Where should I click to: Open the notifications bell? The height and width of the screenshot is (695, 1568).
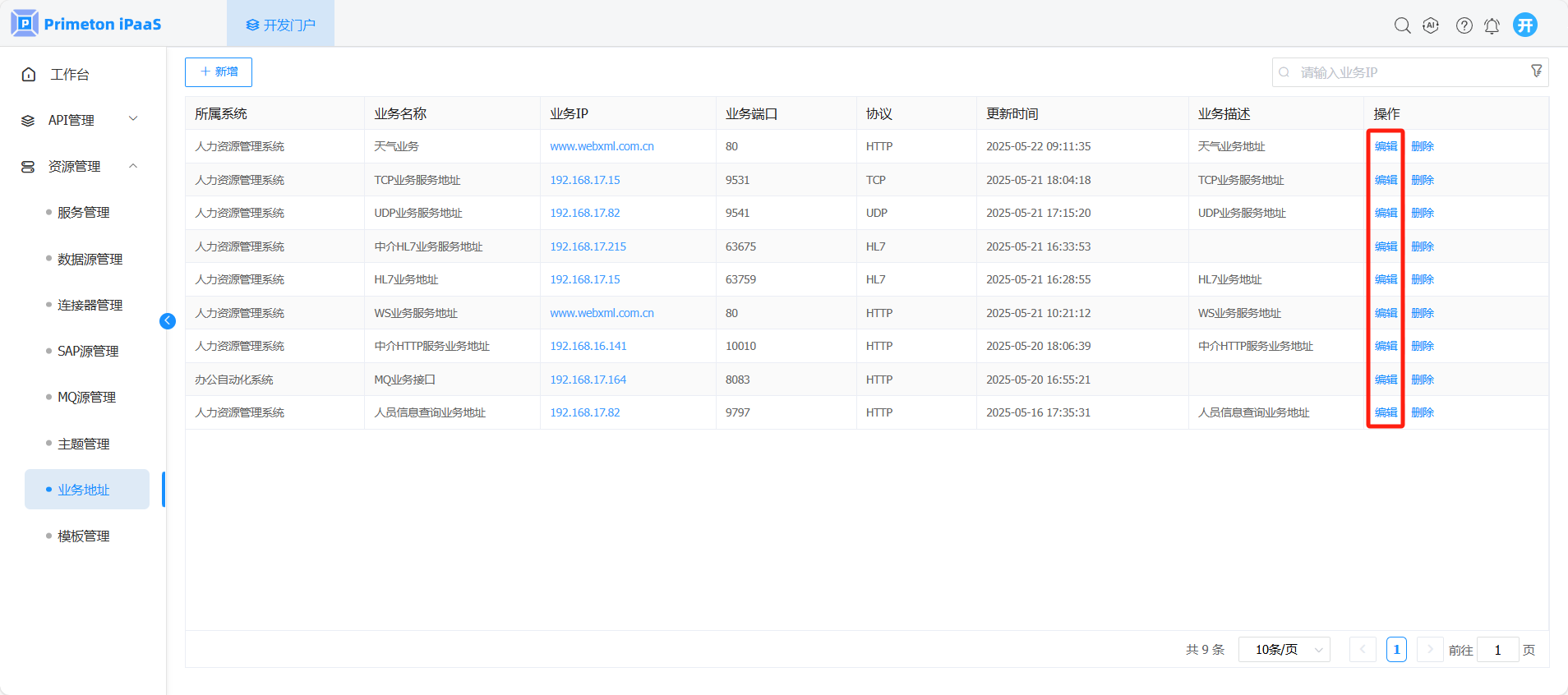click(1492, 25)
